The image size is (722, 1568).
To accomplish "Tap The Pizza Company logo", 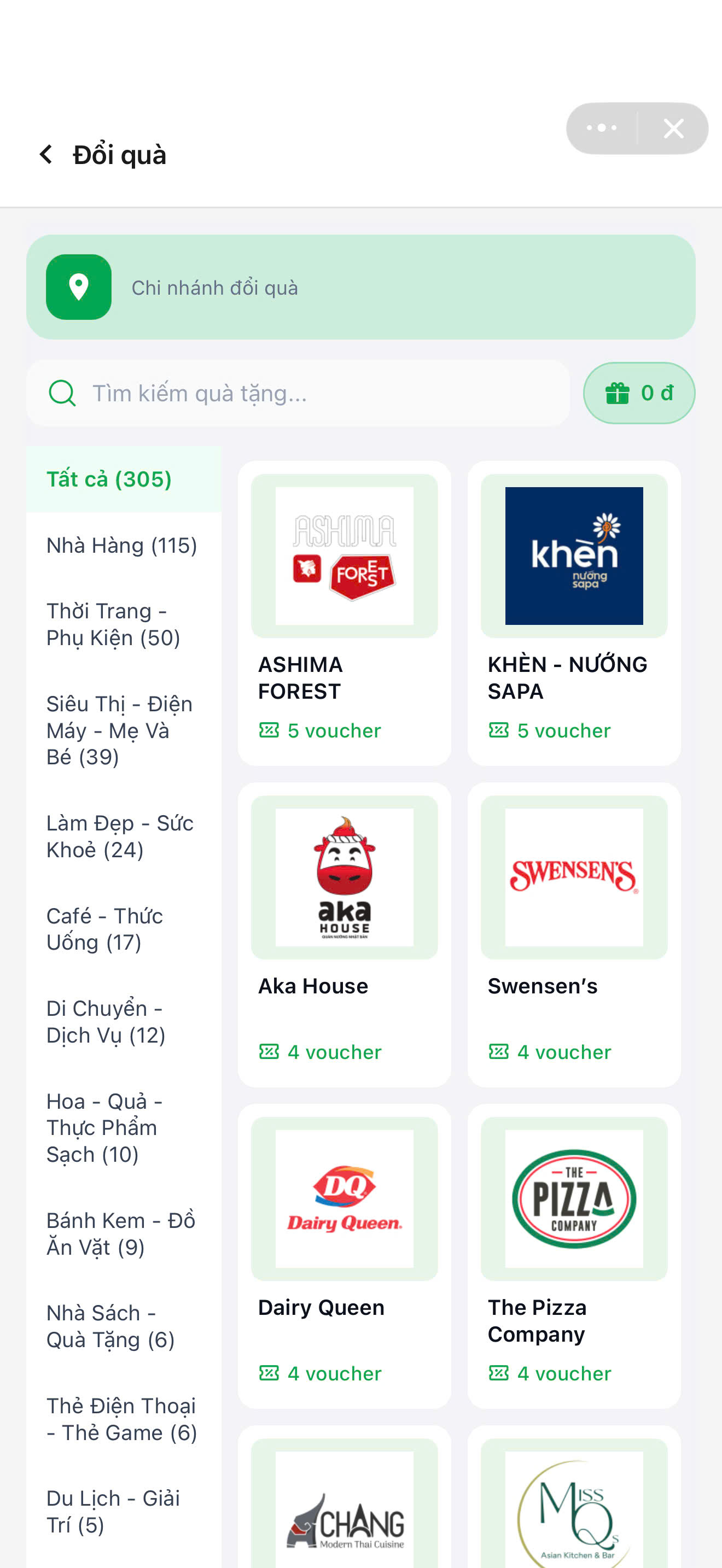I will click(x=574, y=1198).
